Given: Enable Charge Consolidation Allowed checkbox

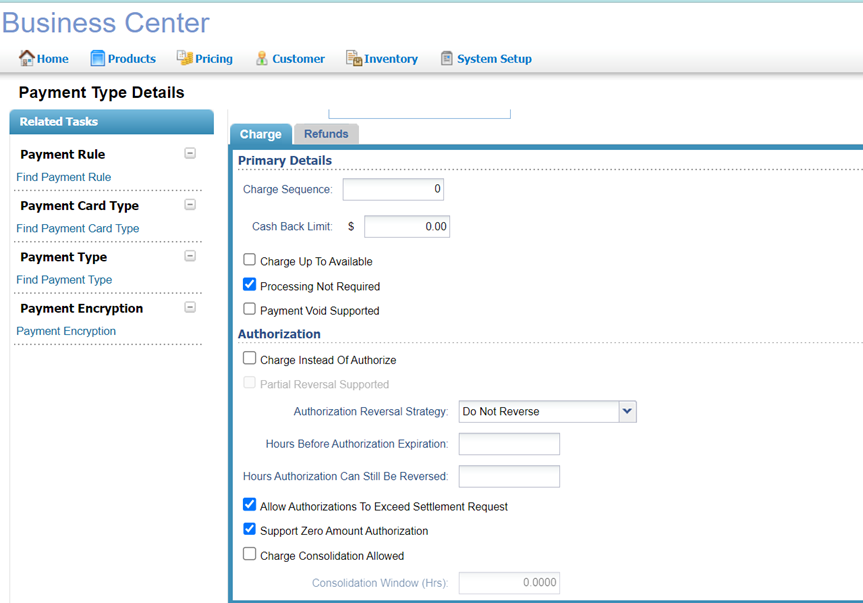Looking at the screenshot, I should (x=250, y=554).
